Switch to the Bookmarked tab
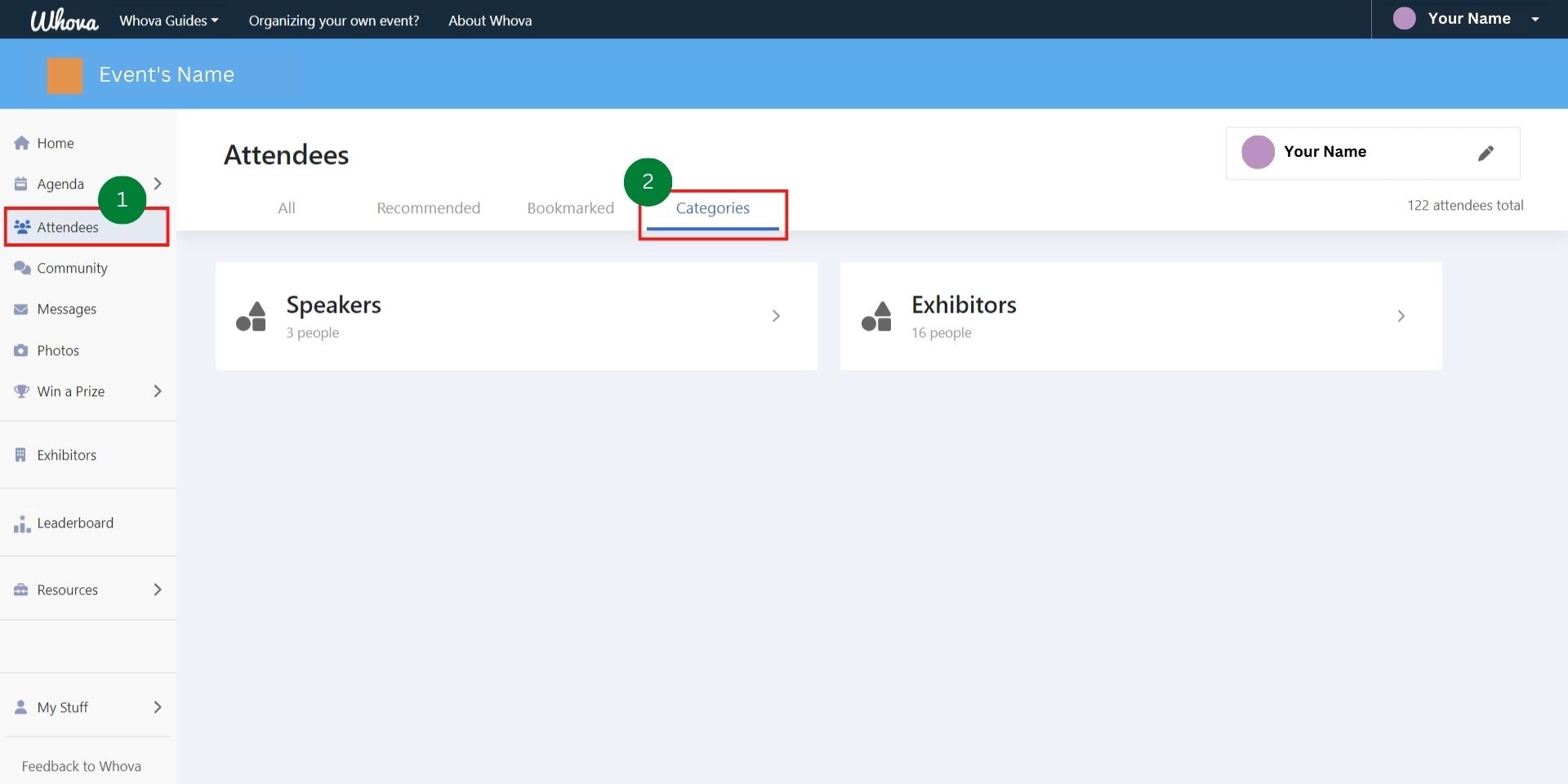This screenshot has width=1568, height=784. click(570, 207)
